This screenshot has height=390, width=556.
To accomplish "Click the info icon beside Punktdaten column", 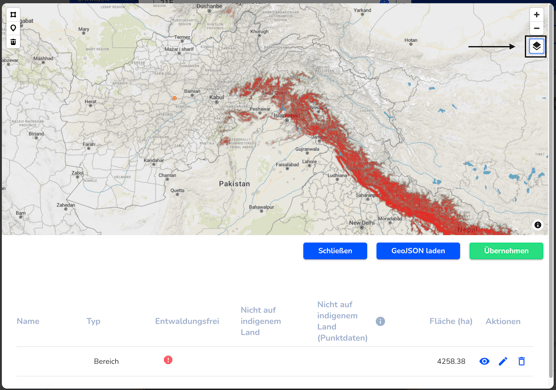I will (x=380, y=321).
